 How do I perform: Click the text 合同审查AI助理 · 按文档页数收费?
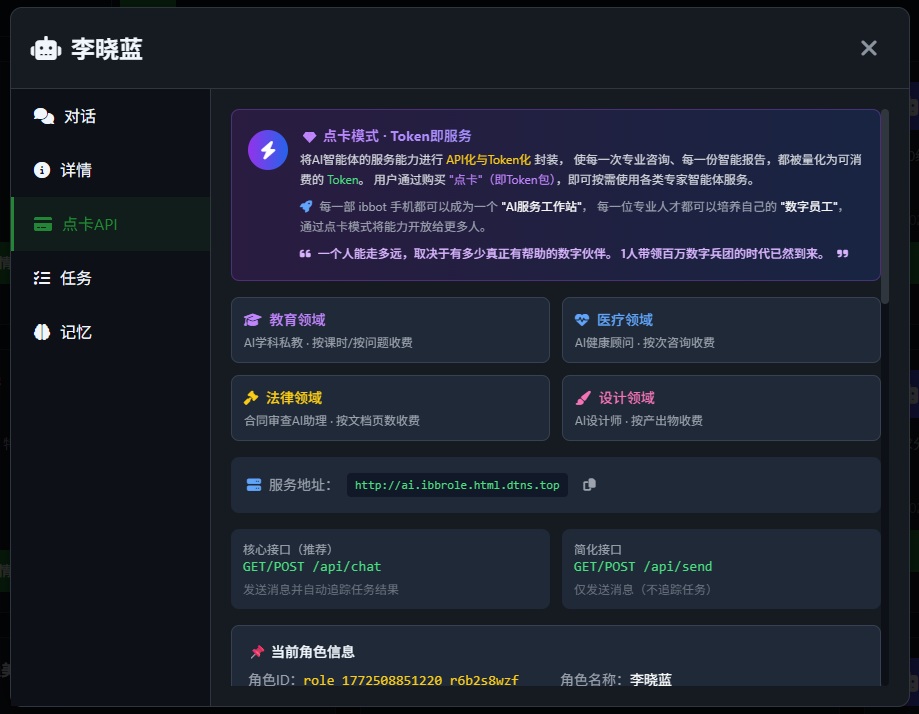[x=332, y=421]
